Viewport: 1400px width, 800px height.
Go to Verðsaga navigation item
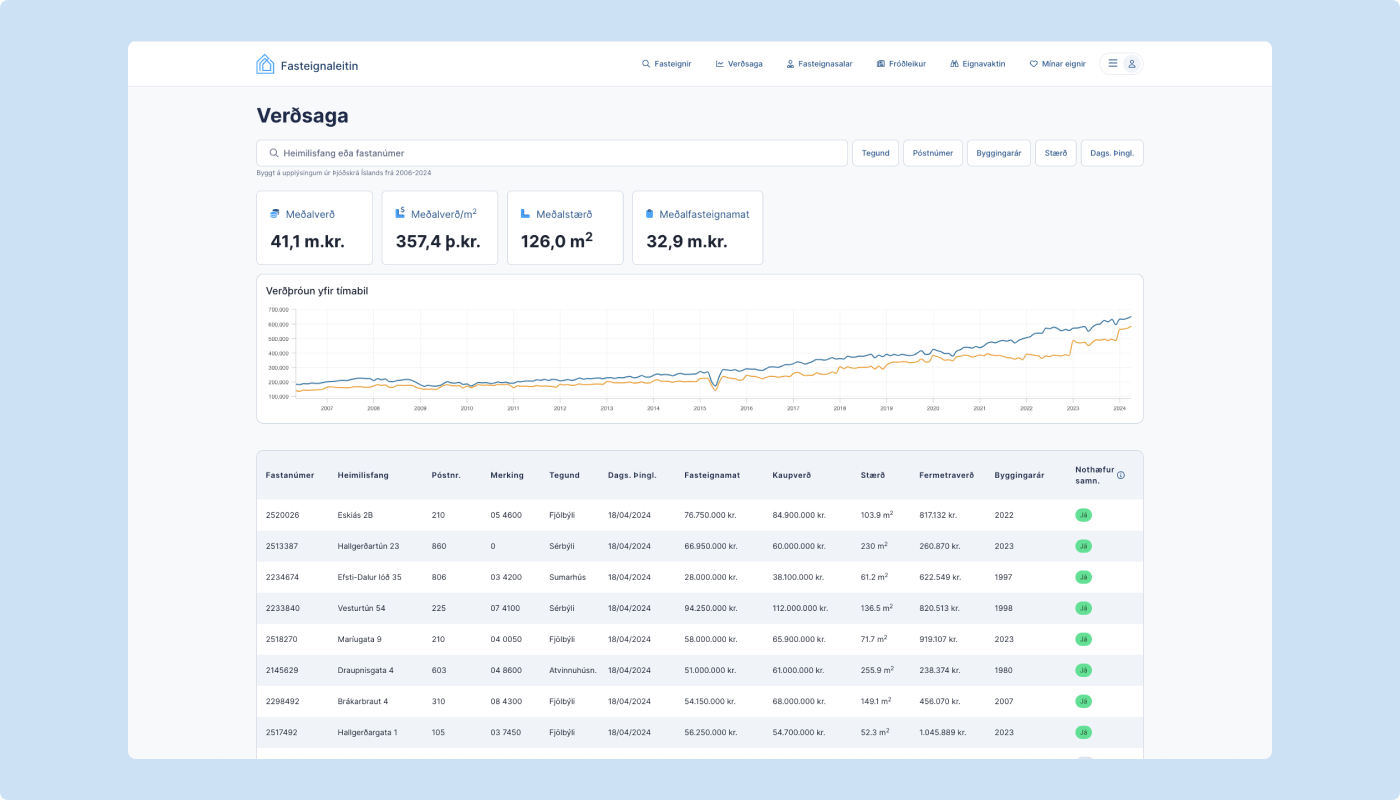coord(739,64)
